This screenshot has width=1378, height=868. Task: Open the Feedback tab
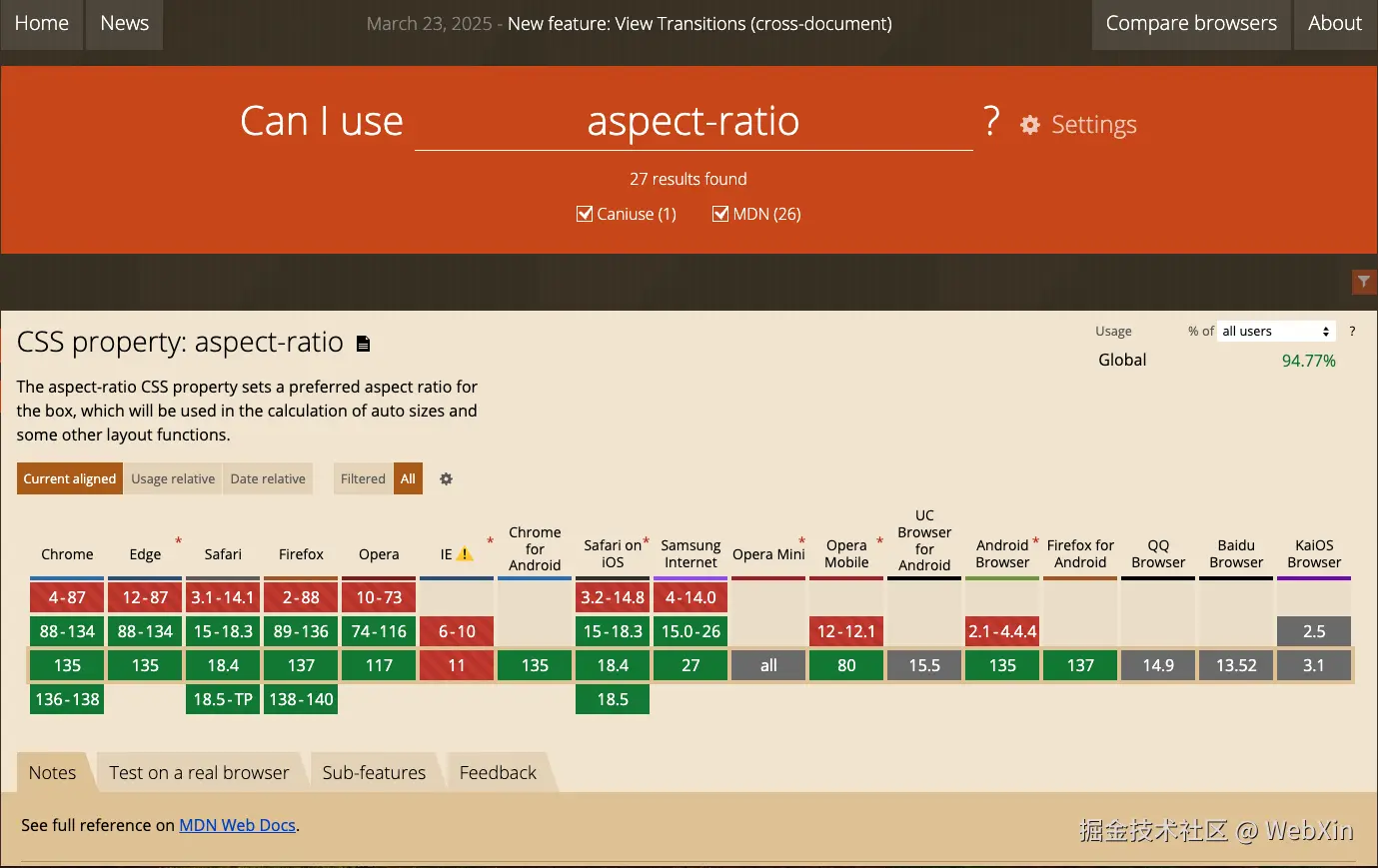498,772
